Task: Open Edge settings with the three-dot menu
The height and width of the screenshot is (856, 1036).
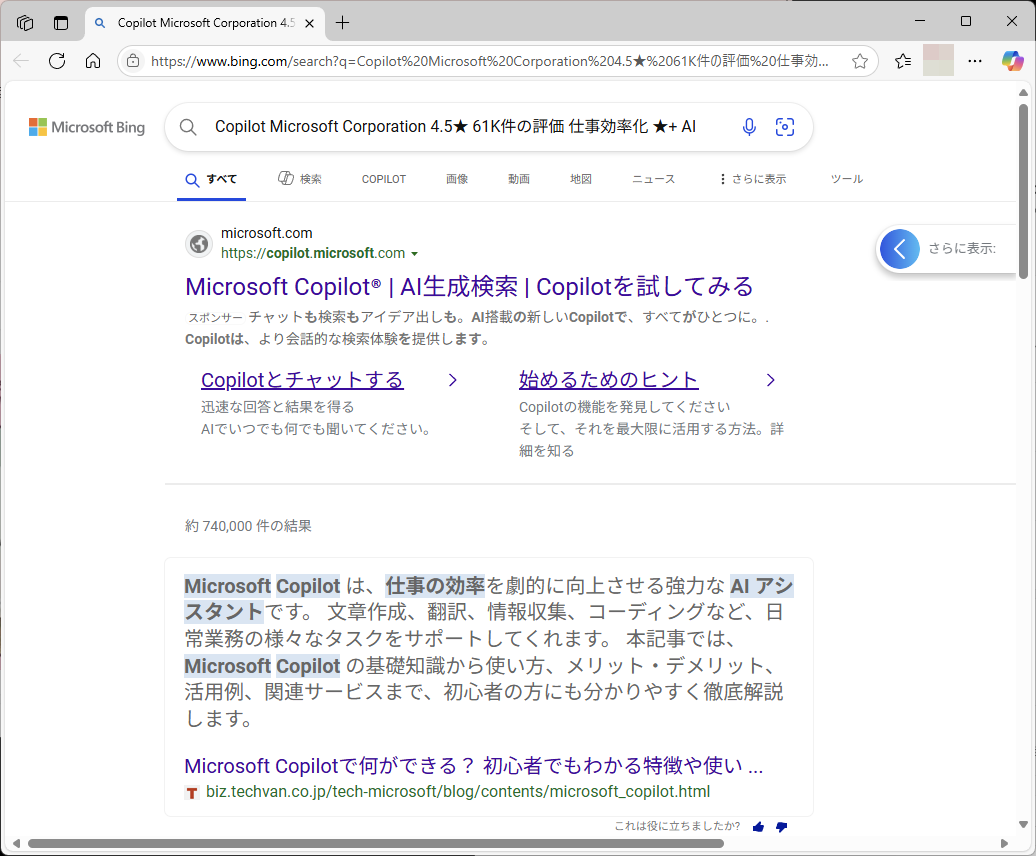Action: [x=975, y=60]
